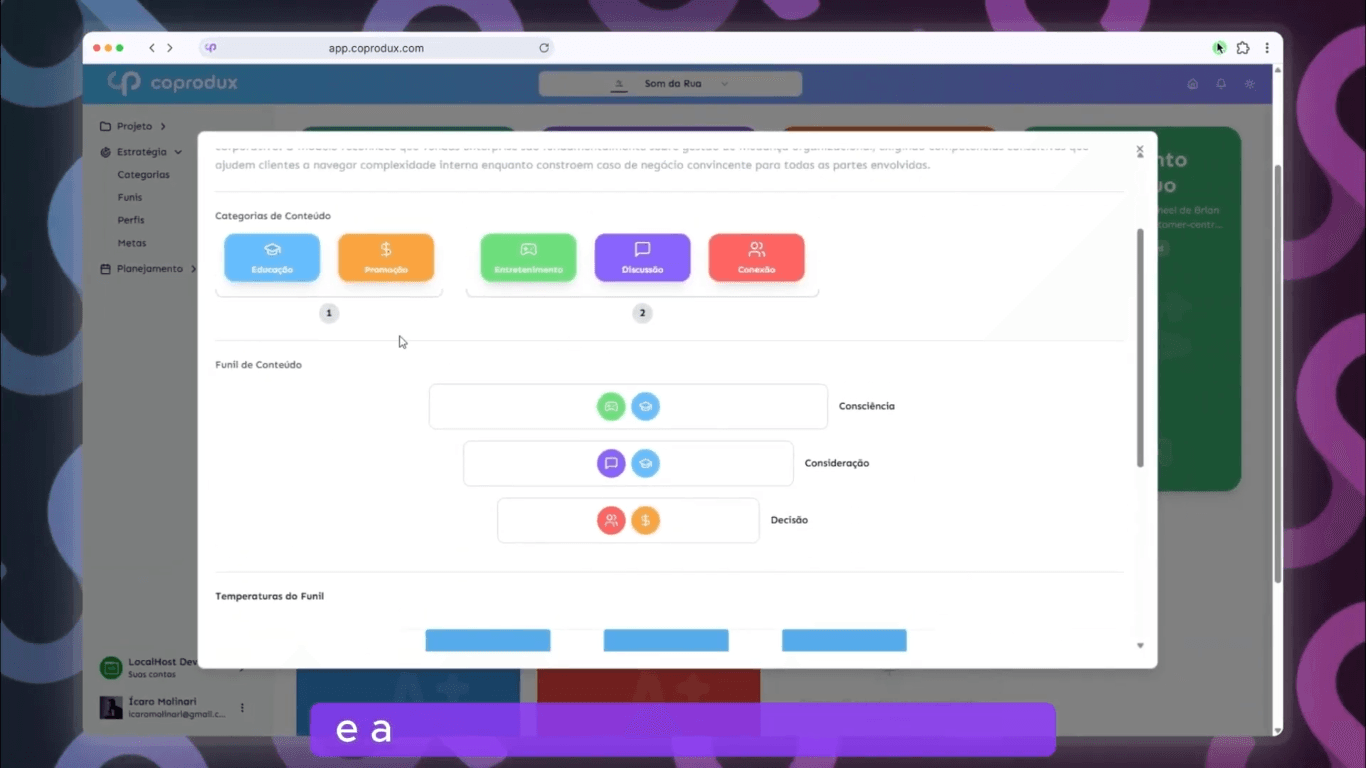Open the LocalHost Dev account switcher
1366x768 pixels.
pos(171,668)
